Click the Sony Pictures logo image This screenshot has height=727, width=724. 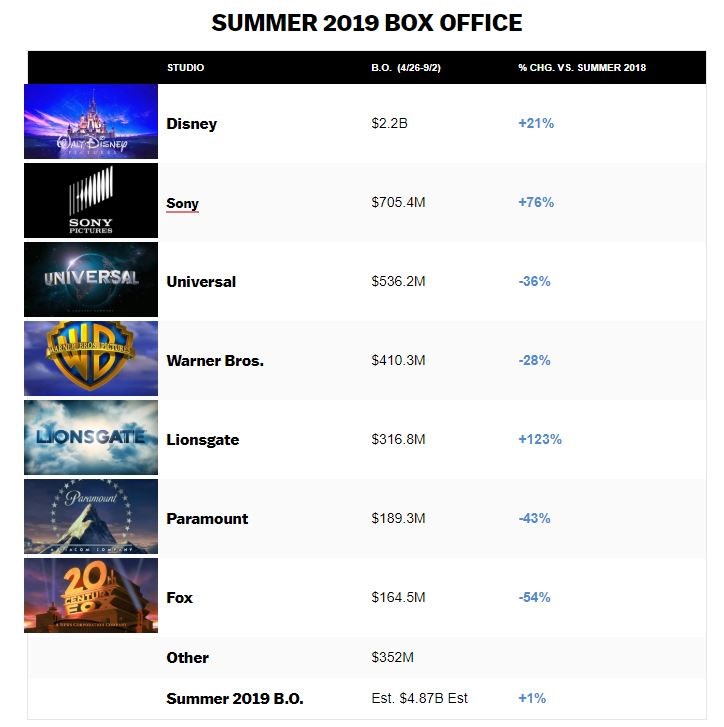(x=91, y=201)
